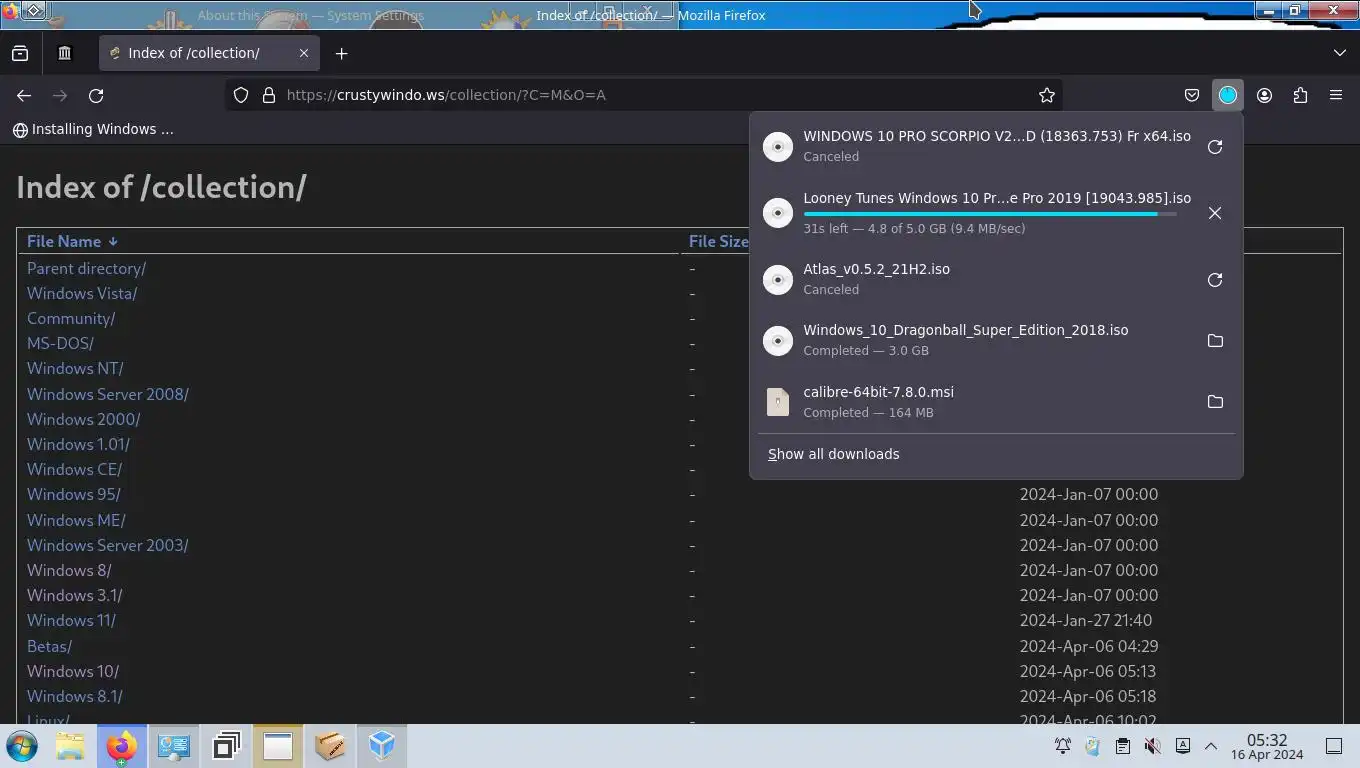This screenshot has height=768, width=1360.
Task: Sort by File Size column
Action: [x=718, y=241]
